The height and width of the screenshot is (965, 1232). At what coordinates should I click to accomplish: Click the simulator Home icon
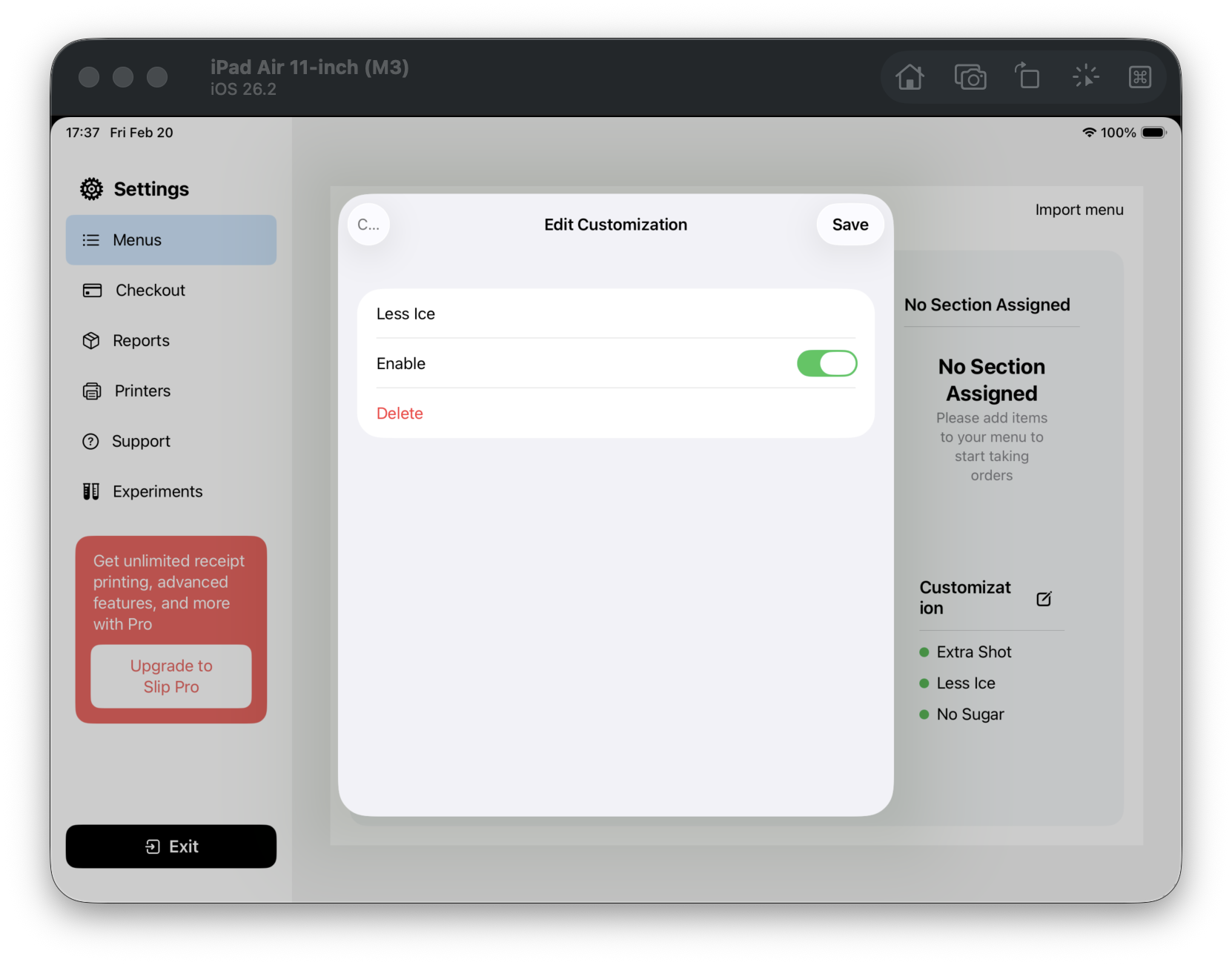click(910, 77)
